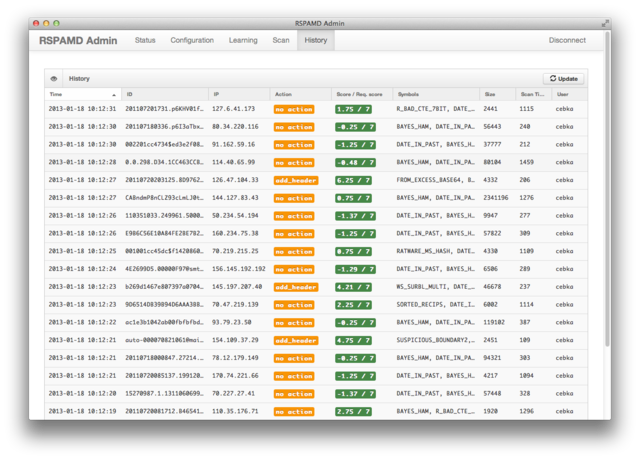Sort by the Symbols column header

(x=436, y=94)
